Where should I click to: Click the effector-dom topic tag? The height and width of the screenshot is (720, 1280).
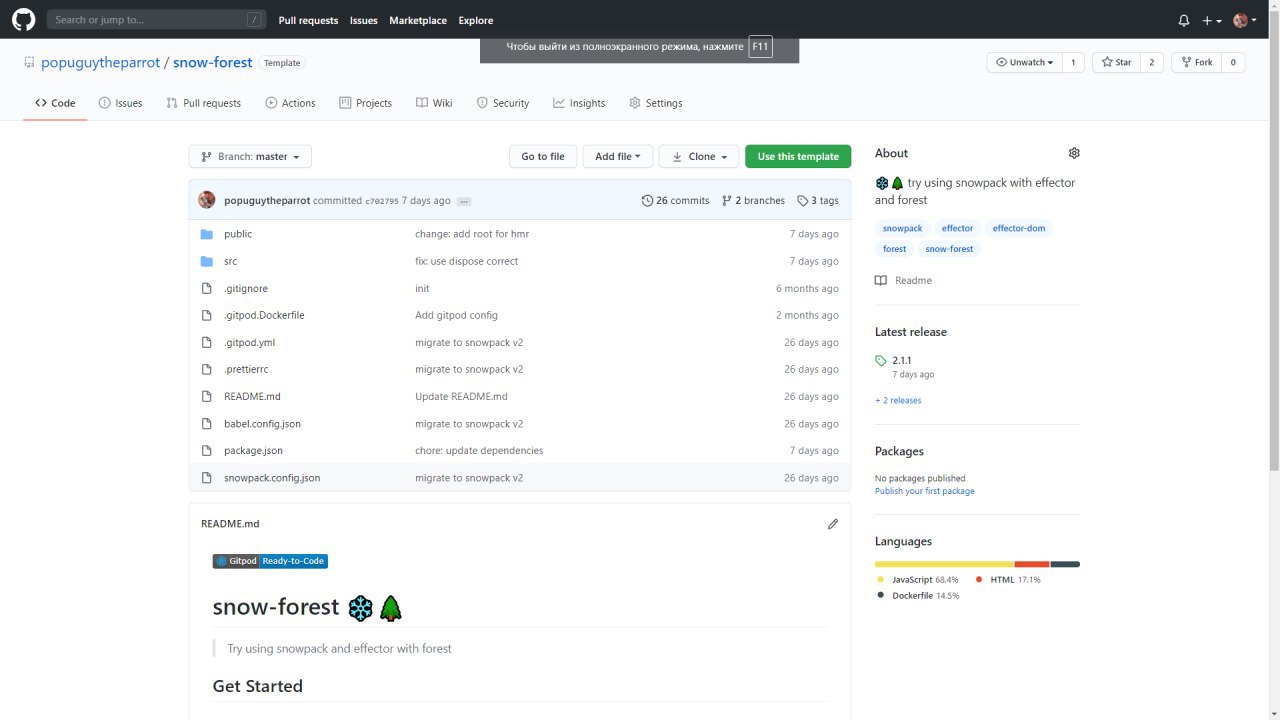[x=1019, y=228]
